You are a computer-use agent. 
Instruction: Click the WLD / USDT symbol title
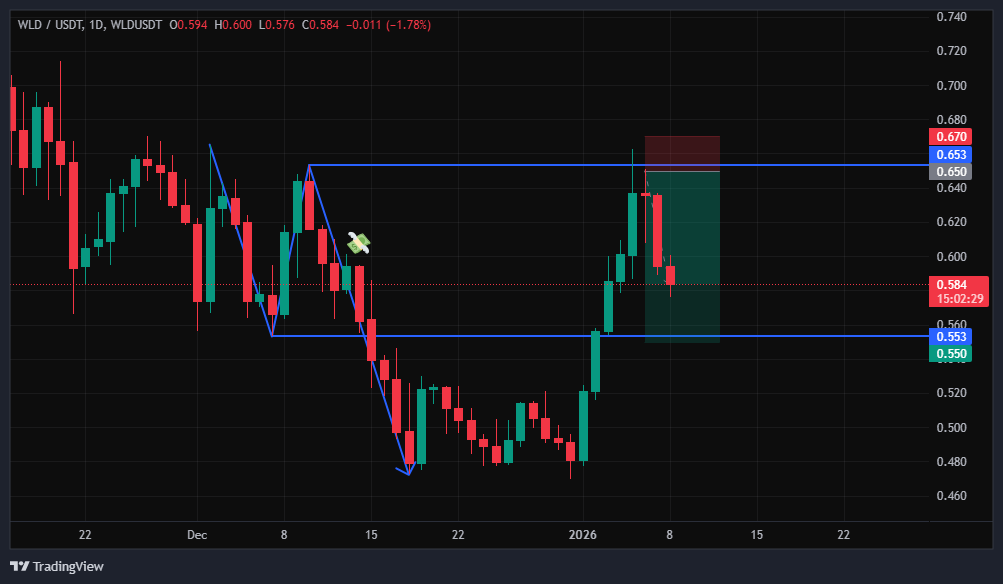click(x=51, y=24)
